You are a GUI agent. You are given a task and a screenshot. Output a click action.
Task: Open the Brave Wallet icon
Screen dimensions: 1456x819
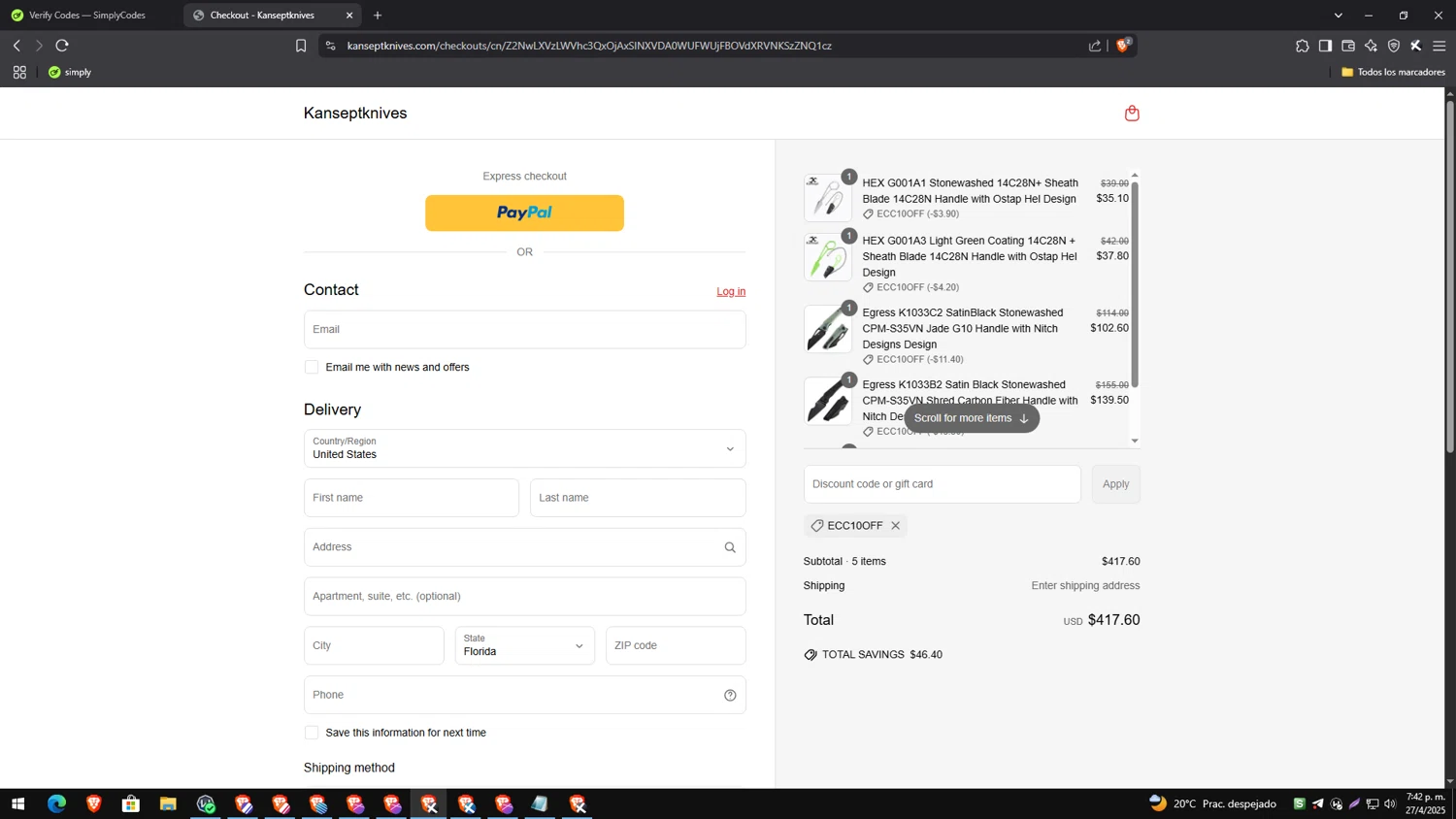(x=1348, y=46)
